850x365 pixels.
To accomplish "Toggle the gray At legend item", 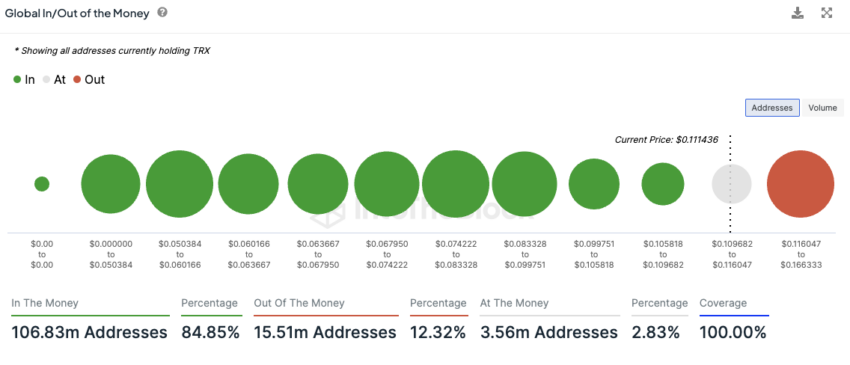I will (54, 80).
